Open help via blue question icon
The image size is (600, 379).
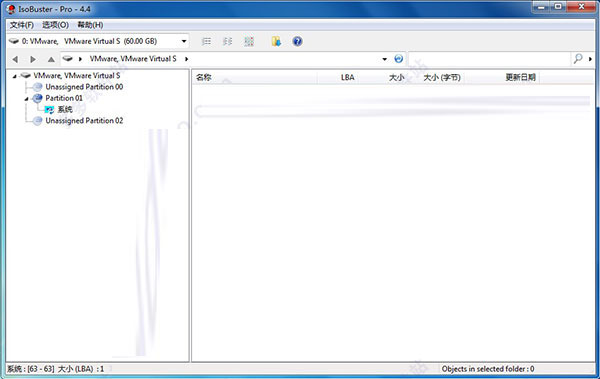tap(297, 41)
